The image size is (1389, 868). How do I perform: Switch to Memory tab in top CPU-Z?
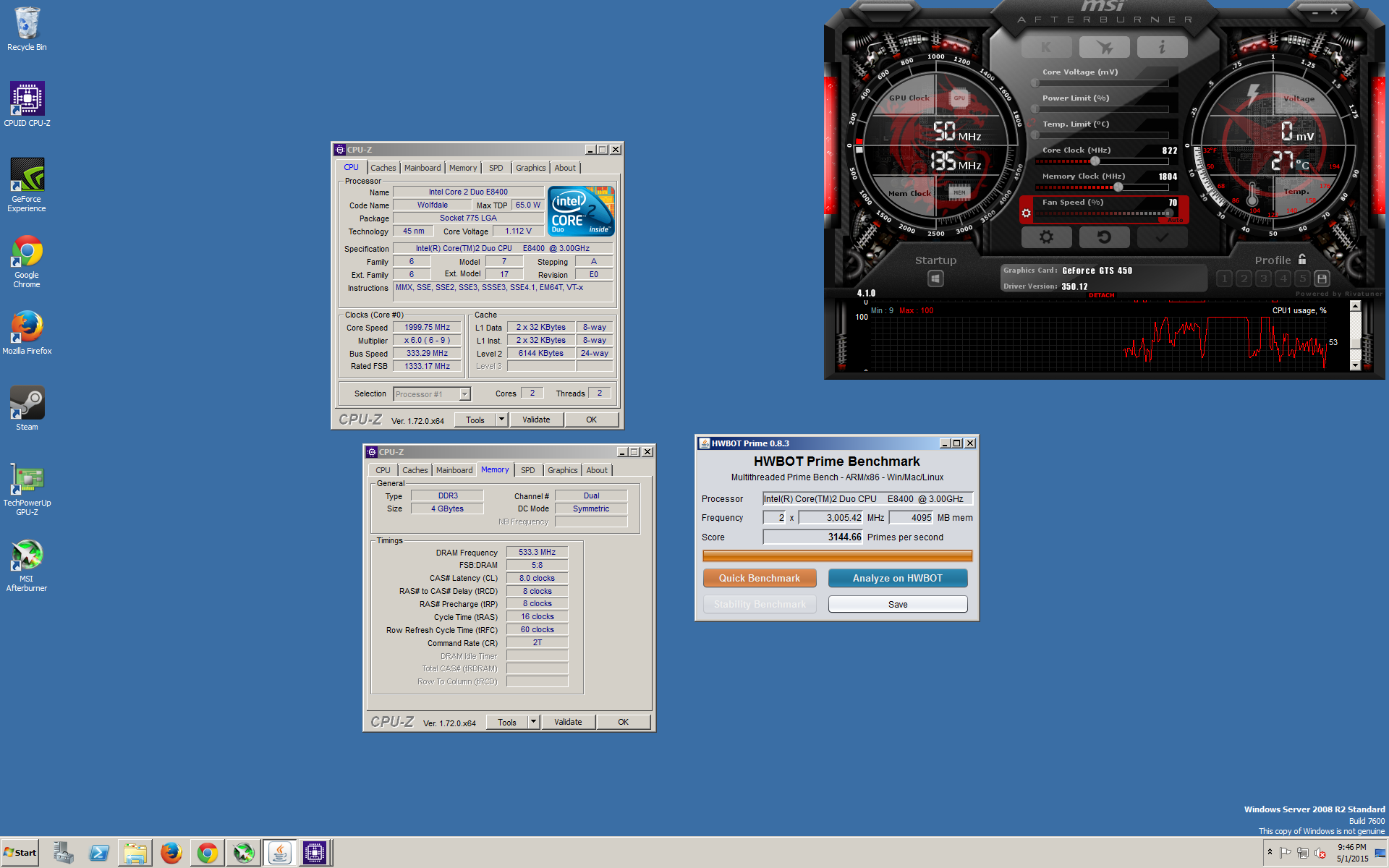pyautogui.click(x=463, y=168)
